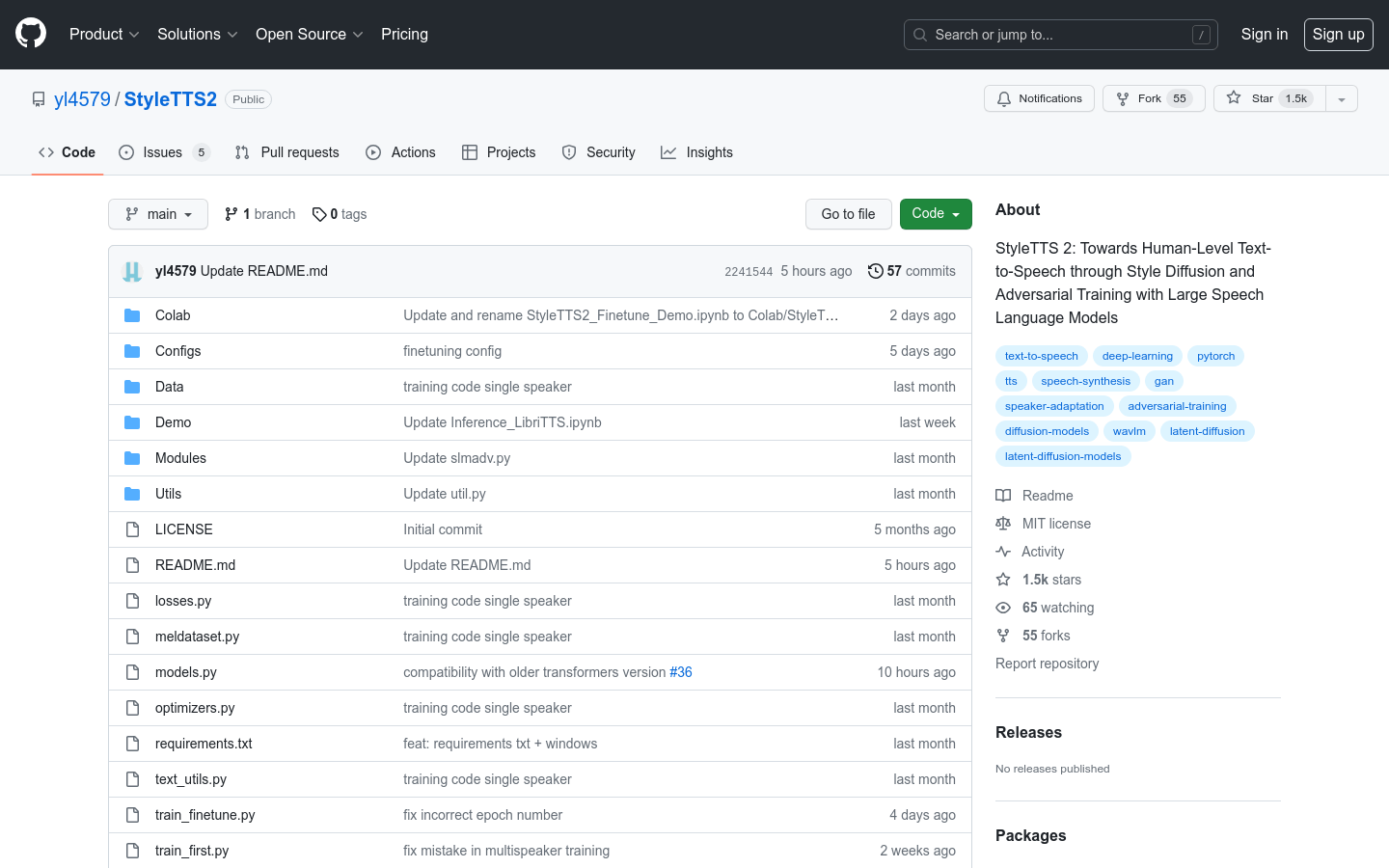Viewport: 1389px width, 868px height.
Task: Open the Colab folder
Action: 173,315
